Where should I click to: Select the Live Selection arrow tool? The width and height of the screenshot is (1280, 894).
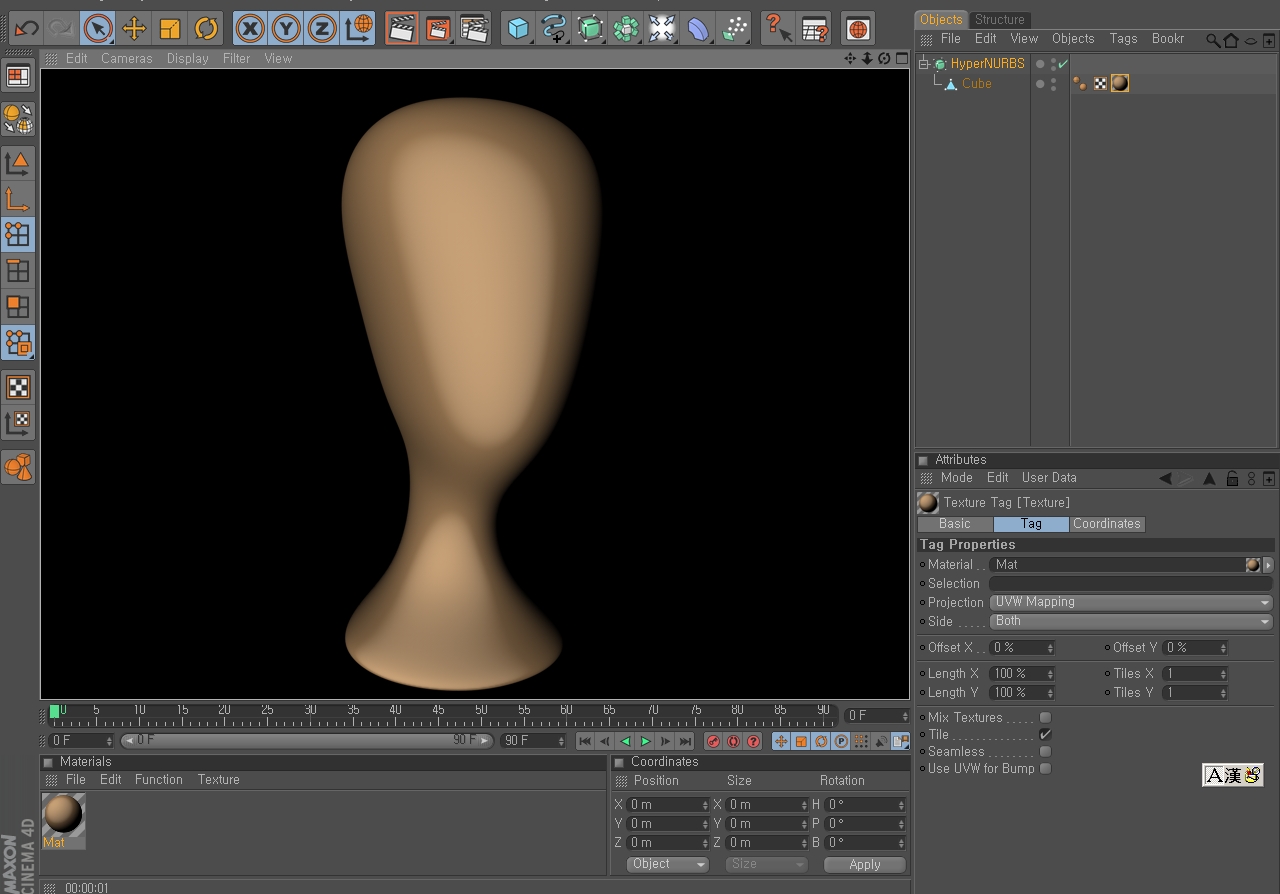(x=97, y=28)
